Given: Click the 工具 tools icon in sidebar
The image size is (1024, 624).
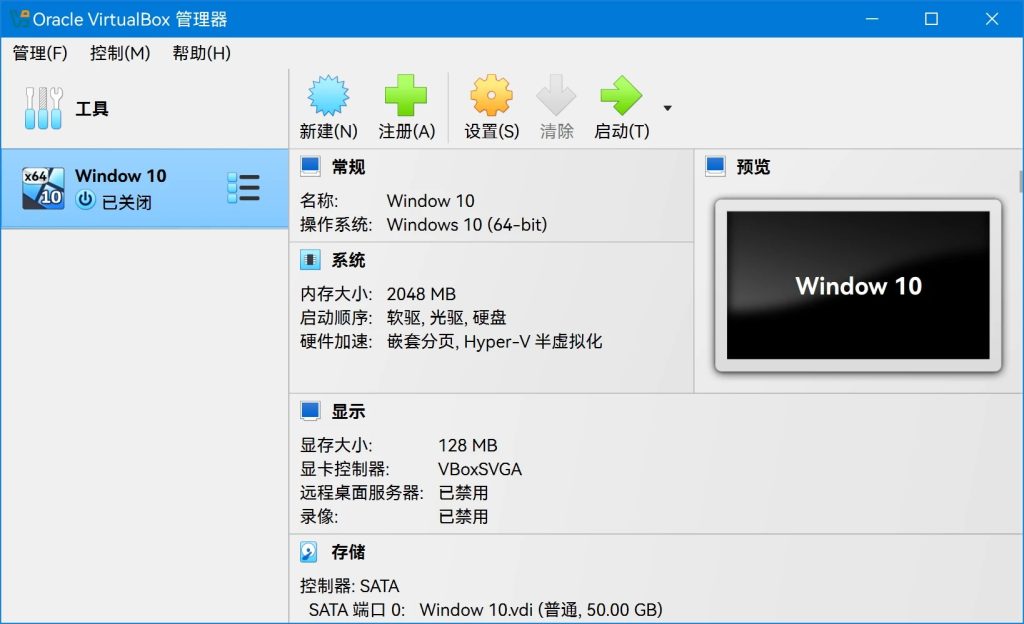Looking at the screenshot, I should [x=42, y=107].
